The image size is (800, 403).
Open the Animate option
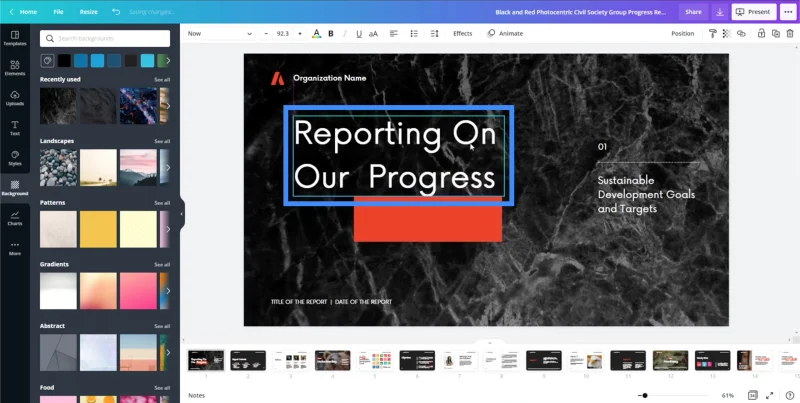click(x=505, y=34)
